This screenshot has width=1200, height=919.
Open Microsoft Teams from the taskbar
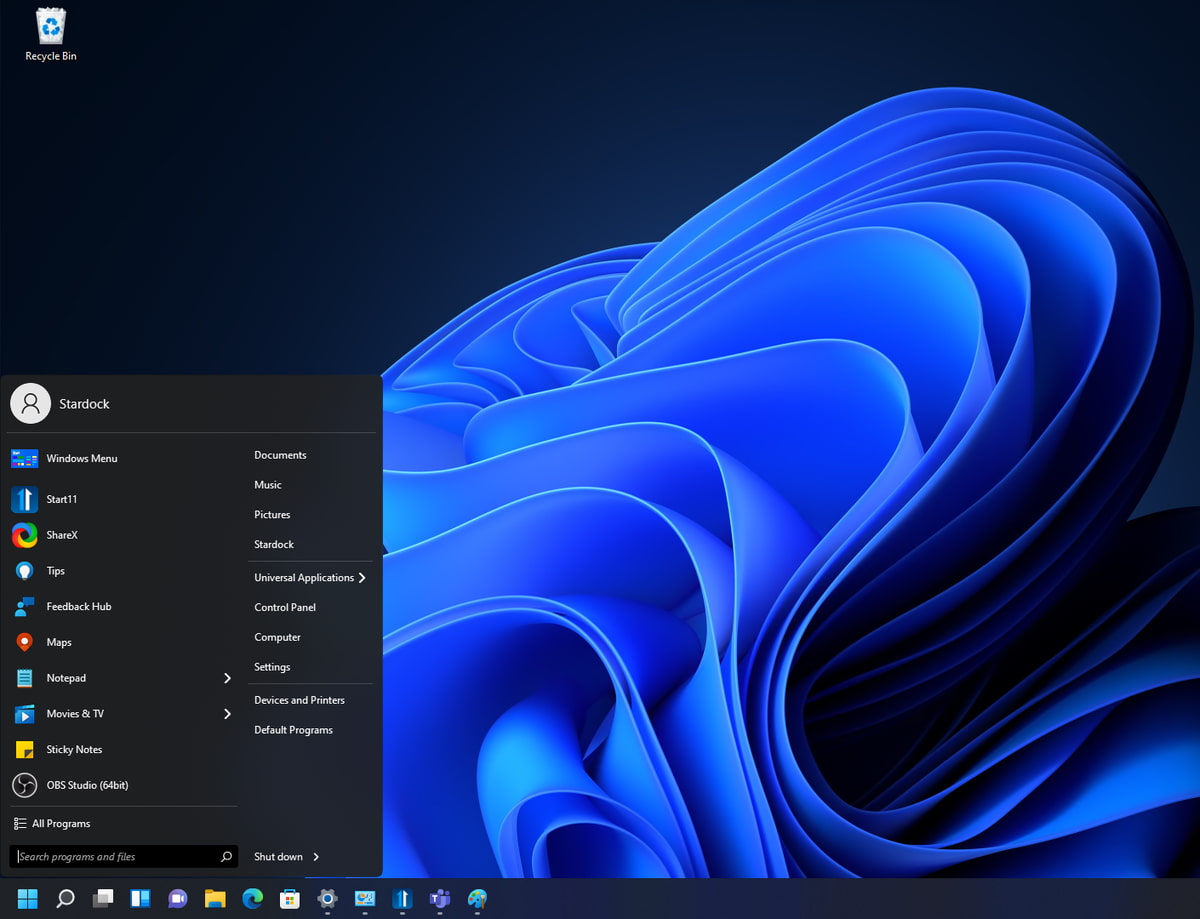pos(440,899)
